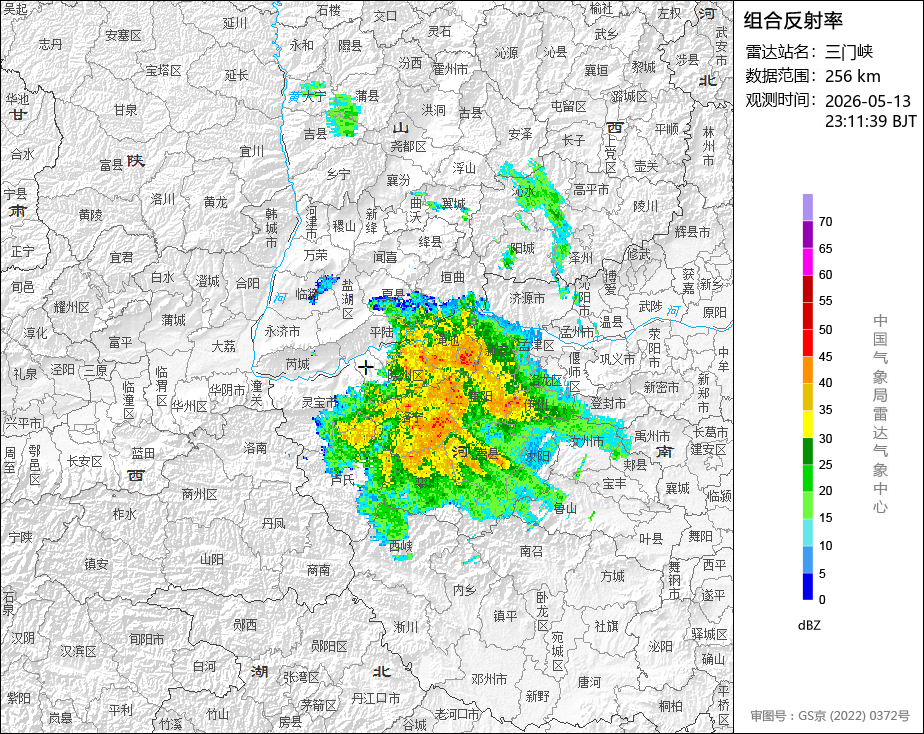The height and width of the screenshot is (734, 924).
Task: Click the 安塞区 map label
Action: click(x=124, y=35)
